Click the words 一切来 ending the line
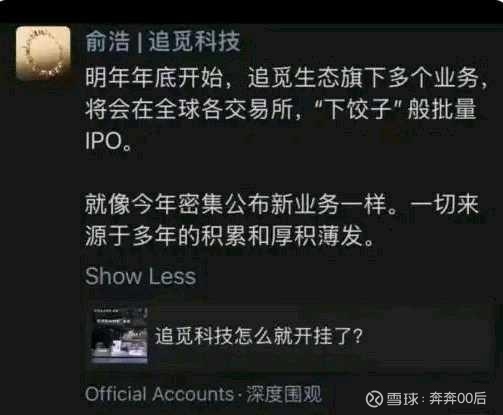The width and height of the screenshot is (503, 415). [444, 204]
